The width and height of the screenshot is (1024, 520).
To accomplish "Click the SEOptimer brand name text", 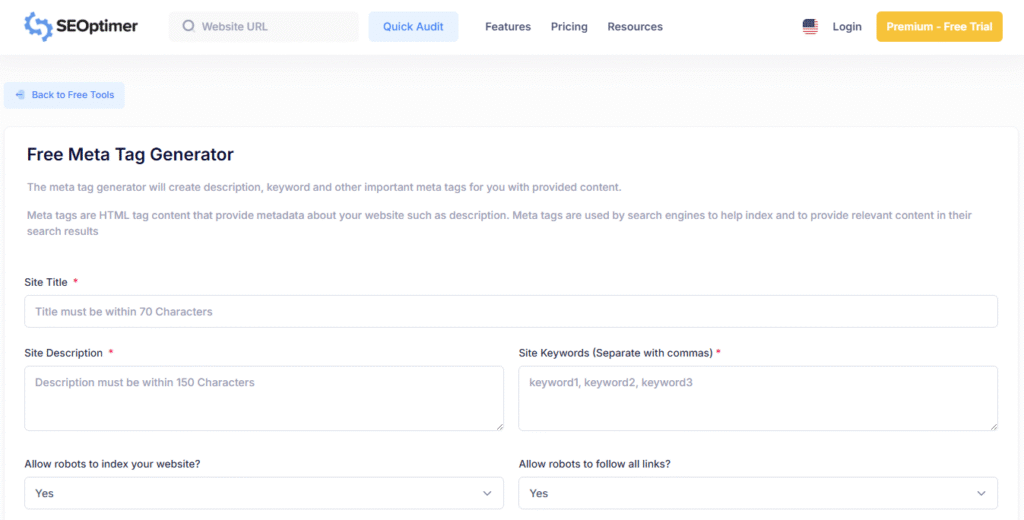I will click(x=98, y=27).
